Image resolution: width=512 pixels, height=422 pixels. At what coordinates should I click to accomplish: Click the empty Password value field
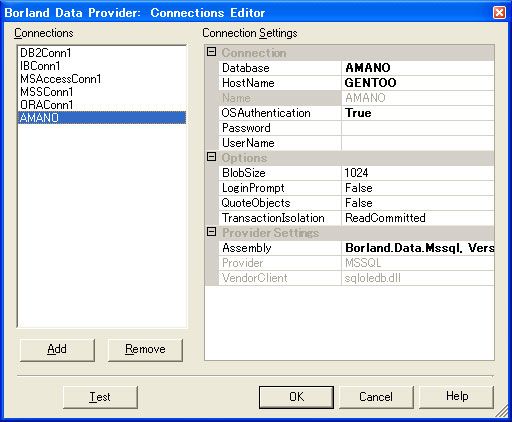point(418,128)
